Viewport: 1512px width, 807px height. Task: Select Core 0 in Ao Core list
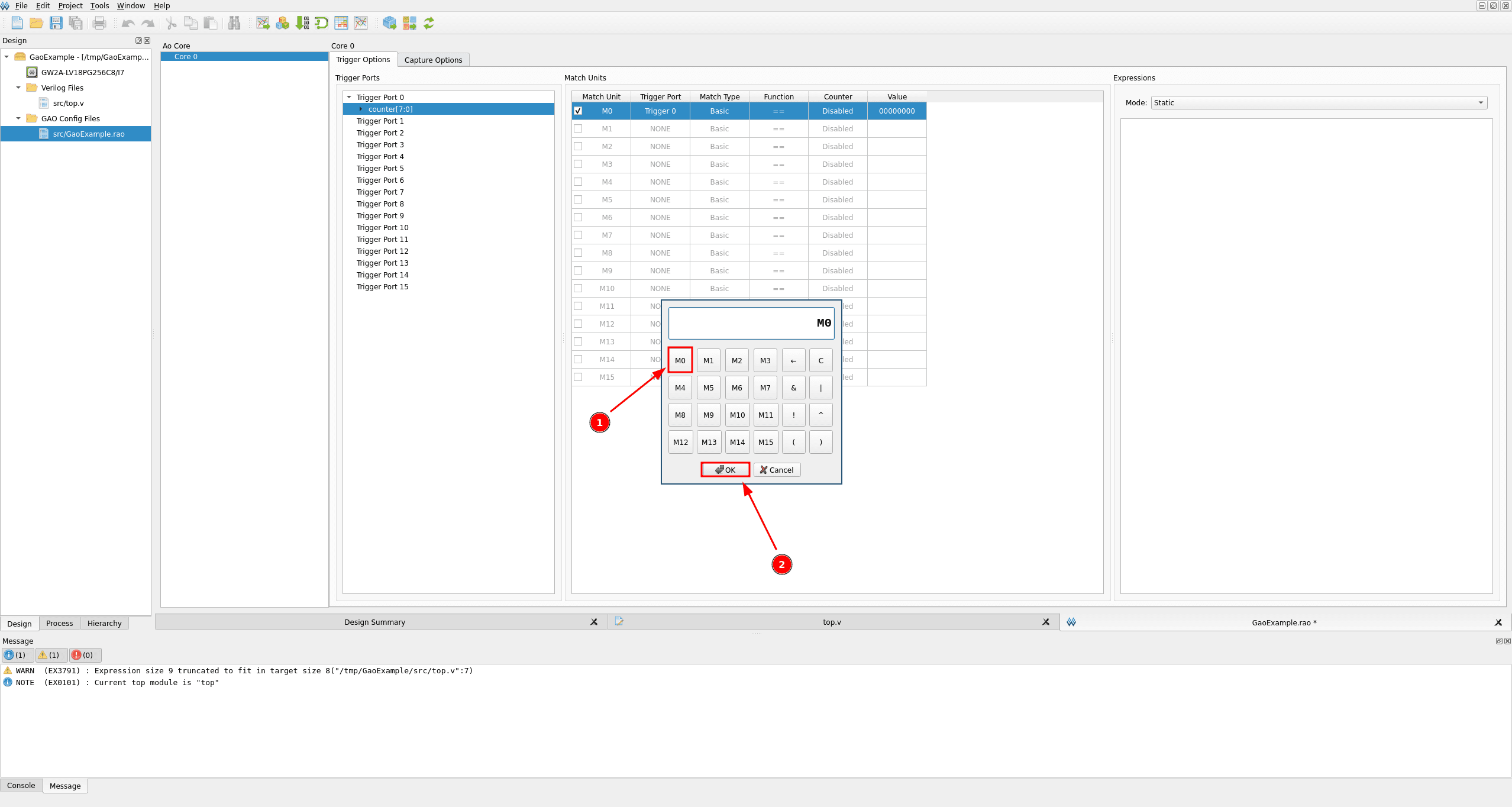(x=244, y=56)
